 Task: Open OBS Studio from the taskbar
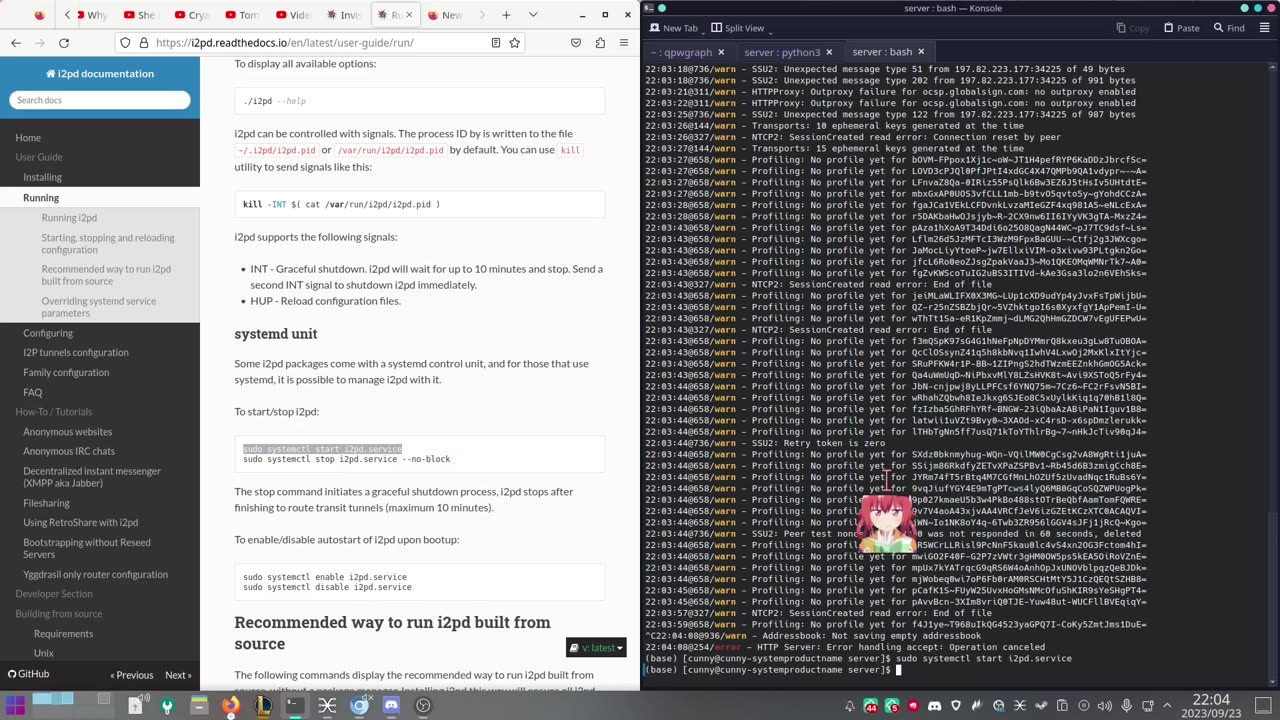click(423, 706)
